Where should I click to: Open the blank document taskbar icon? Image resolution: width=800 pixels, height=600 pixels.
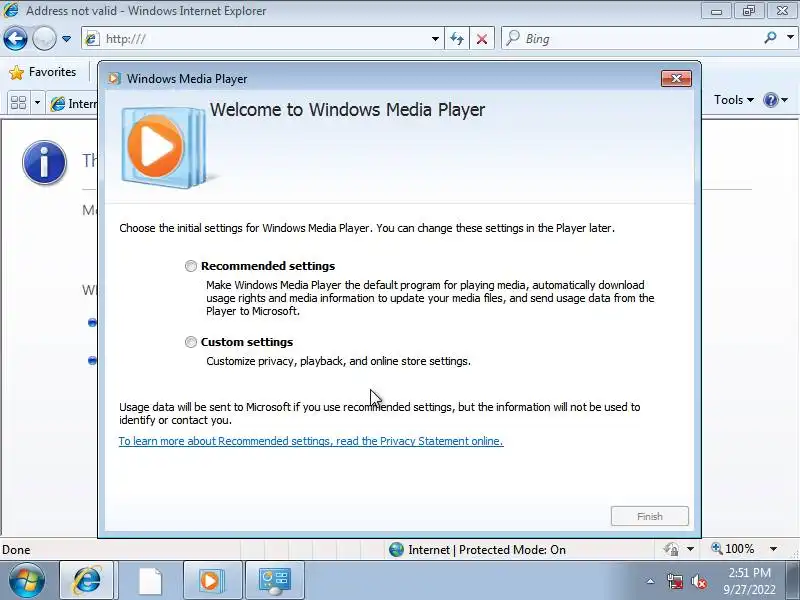coord(150,580)
